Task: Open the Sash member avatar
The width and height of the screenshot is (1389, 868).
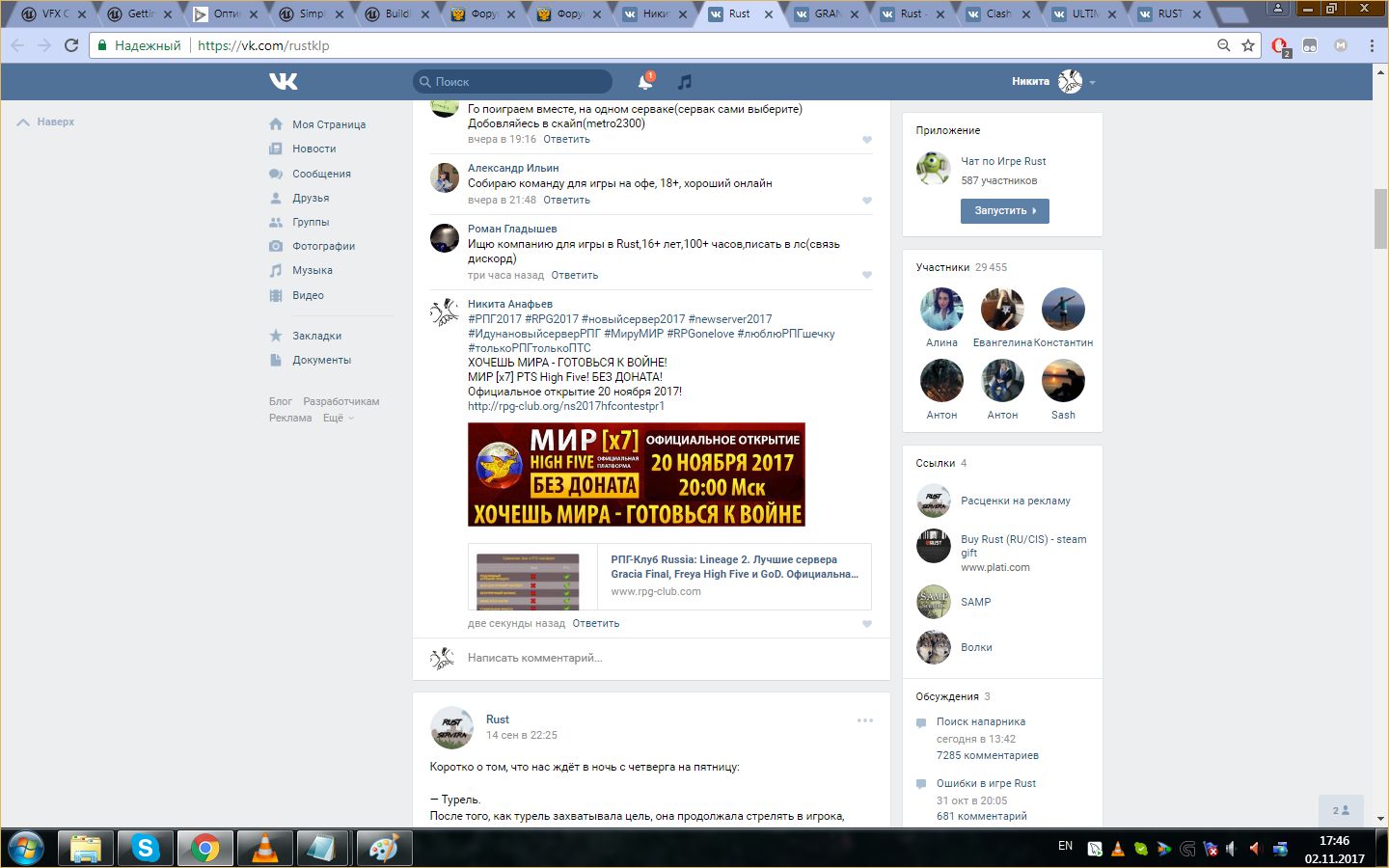Action: (1063, 381)
